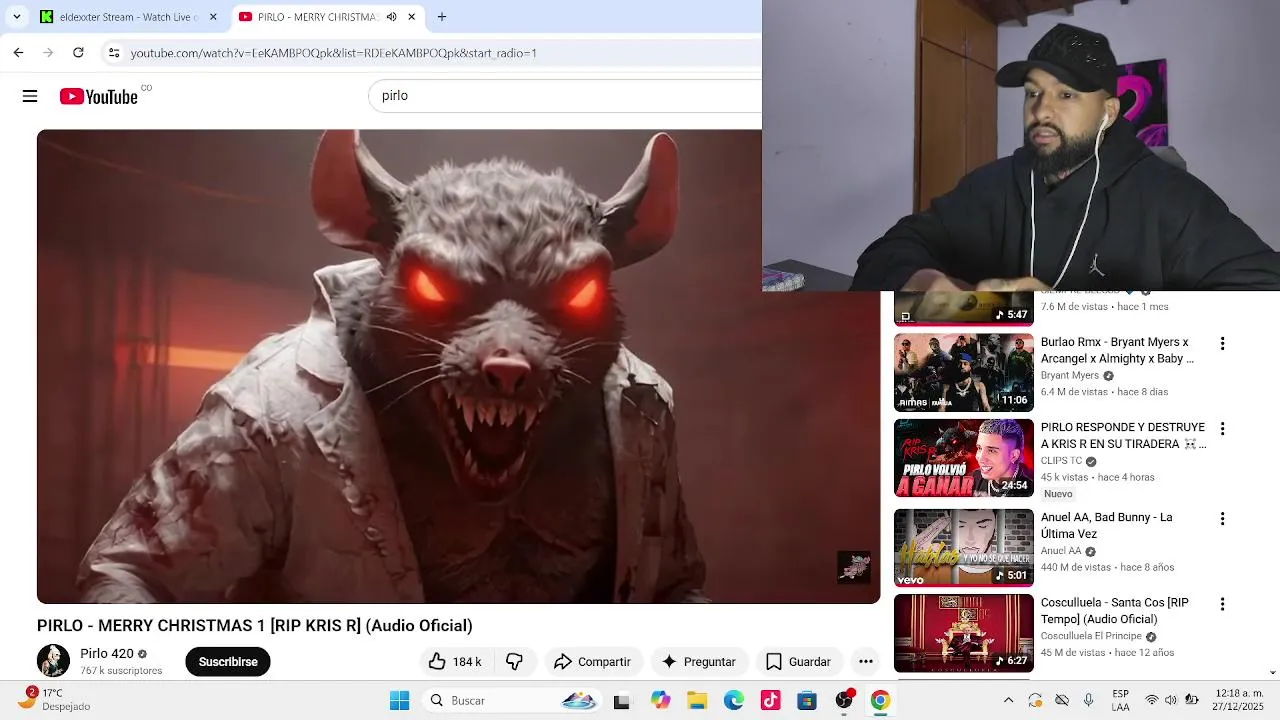1280x720 pixels.
Task: Dislike the video with the thumbs-down button
Action: click(x=514, y=662)
